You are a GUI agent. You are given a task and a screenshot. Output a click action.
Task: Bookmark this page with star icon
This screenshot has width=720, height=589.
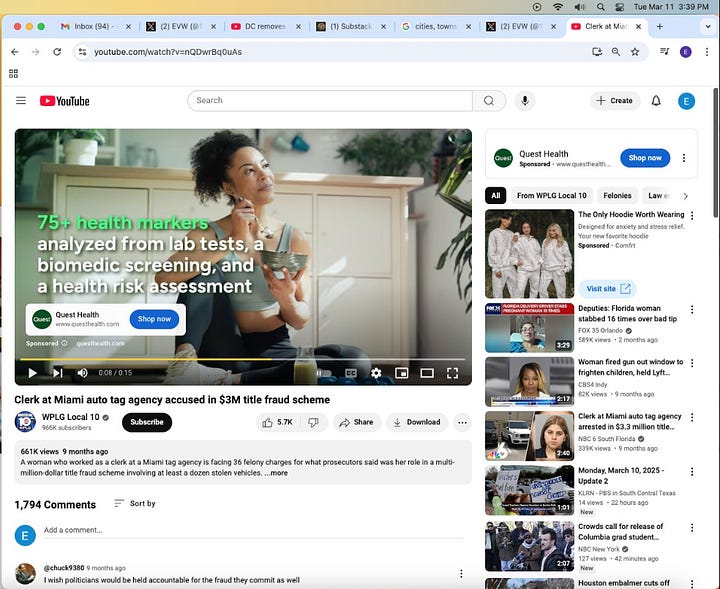tap(635, 52)
